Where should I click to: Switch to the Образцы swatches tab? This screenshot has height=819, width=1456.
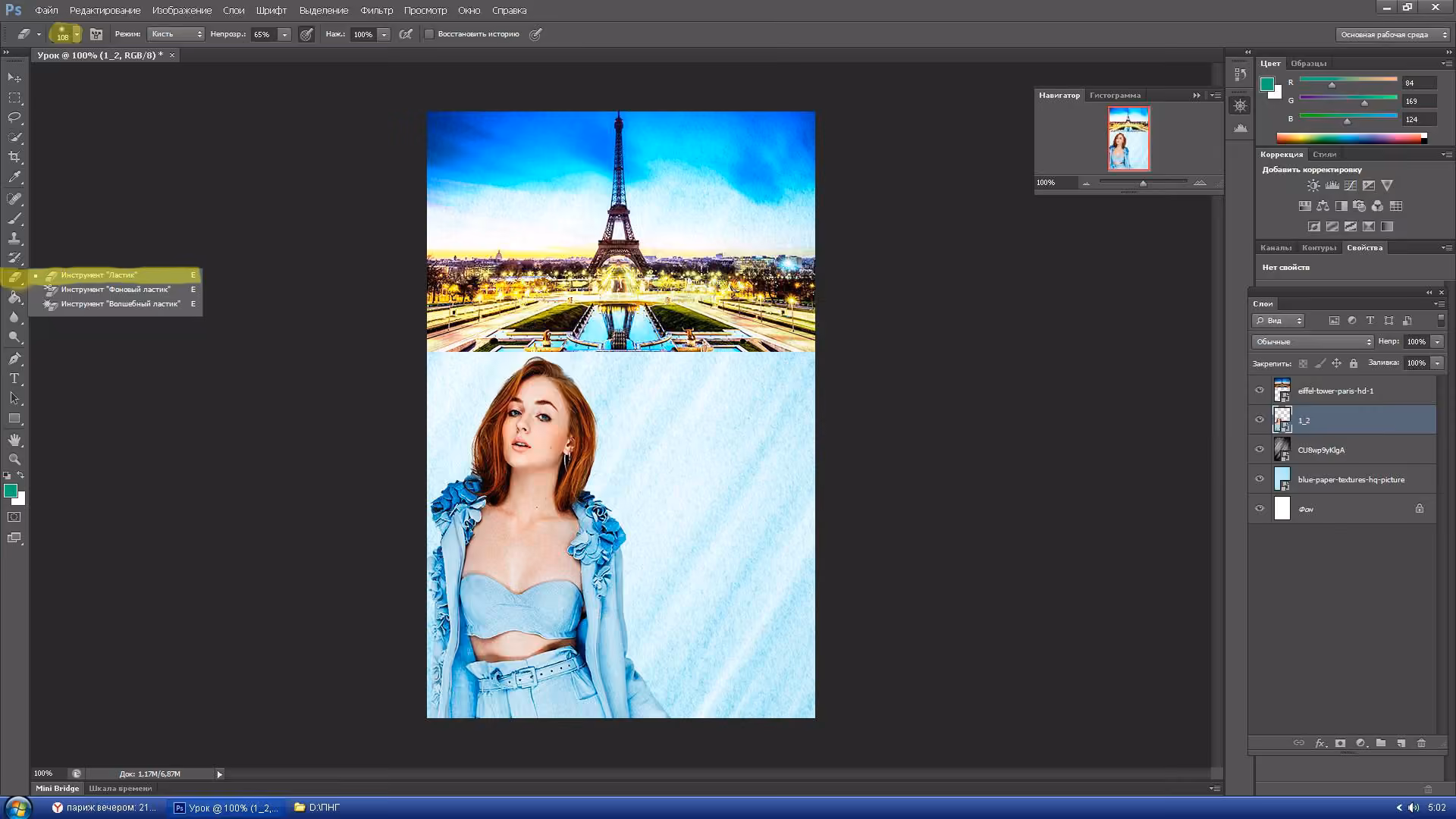(1309, 64)
